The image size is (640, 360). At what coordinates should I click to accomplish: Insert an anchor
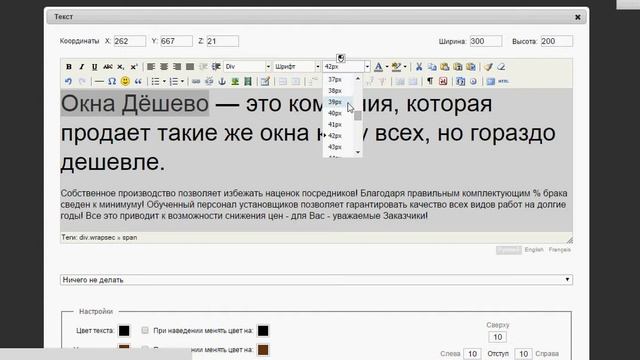222,82
